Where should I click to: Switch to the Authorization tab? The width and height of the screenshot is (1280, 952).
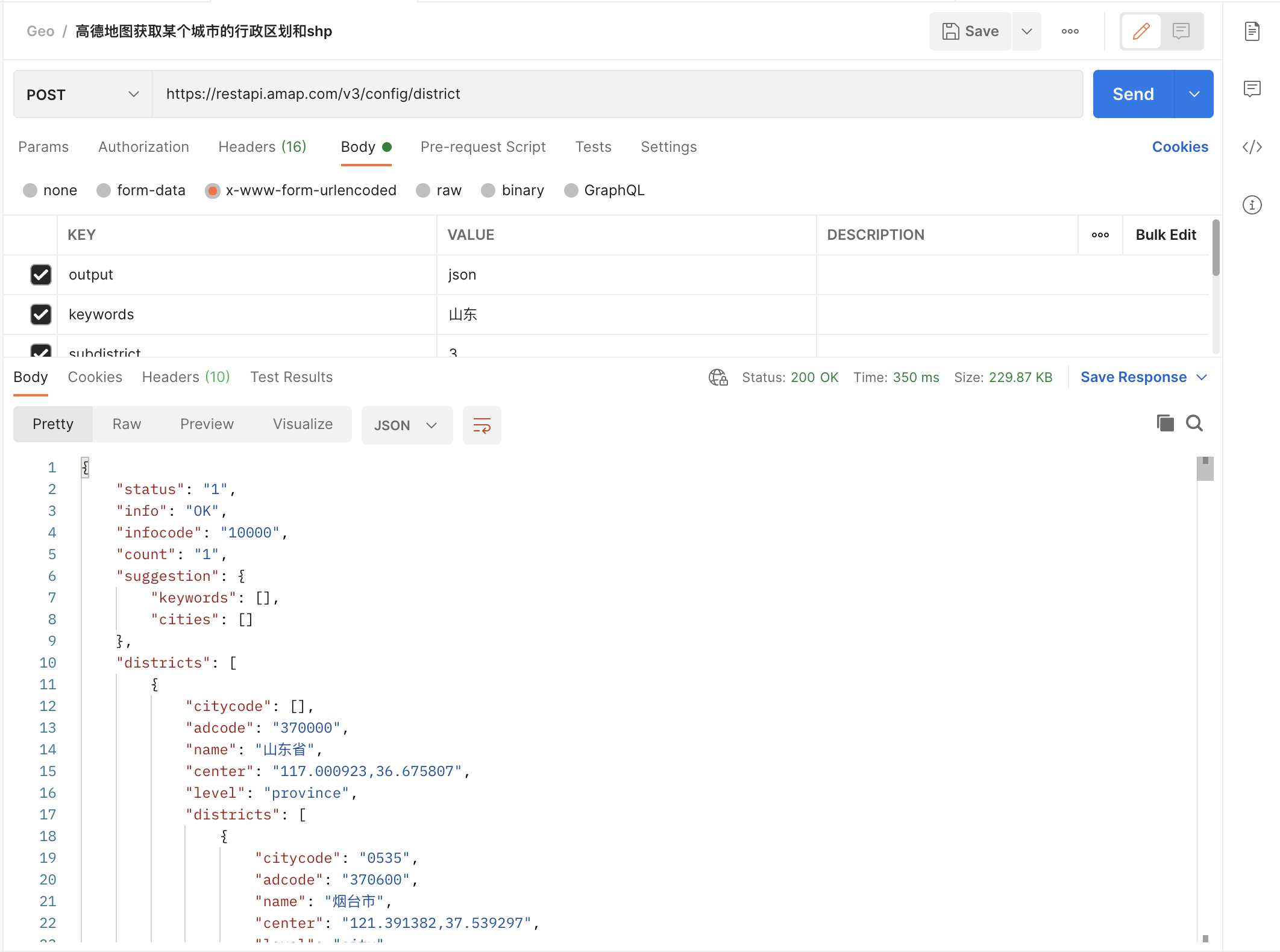[x=143, y=147]
